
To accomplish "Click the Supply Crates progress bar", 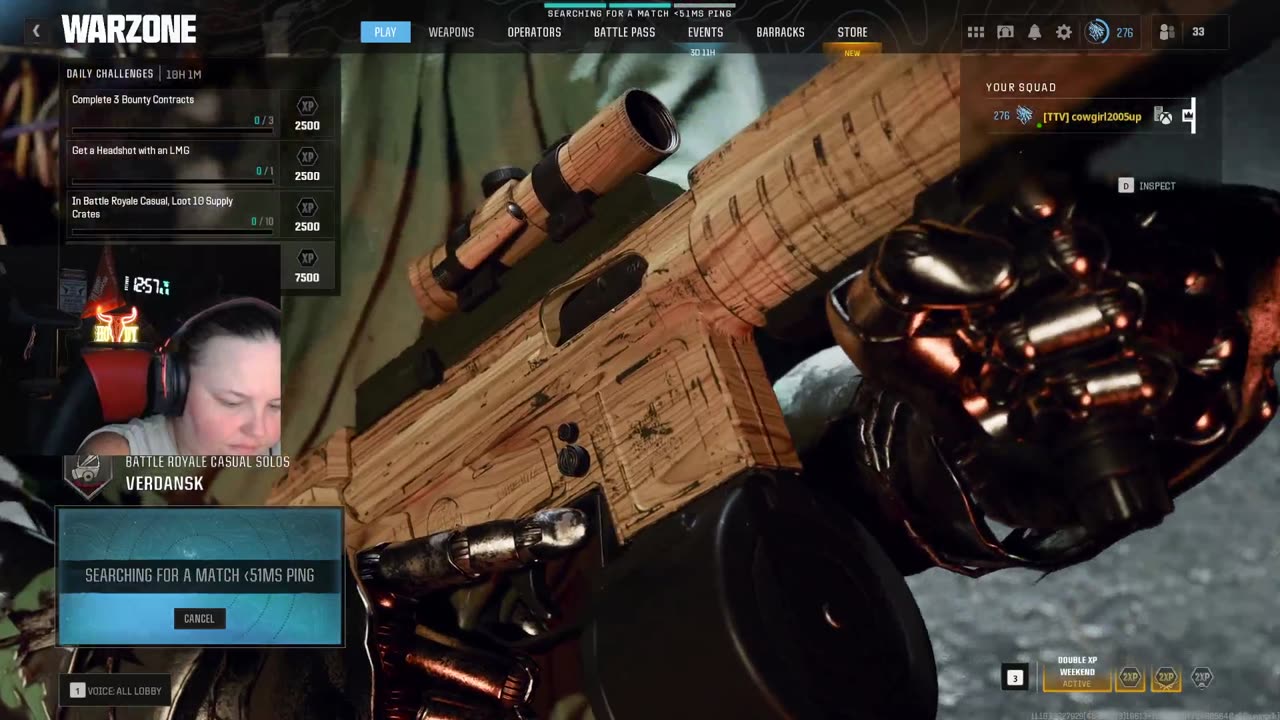I will point(172,232).
